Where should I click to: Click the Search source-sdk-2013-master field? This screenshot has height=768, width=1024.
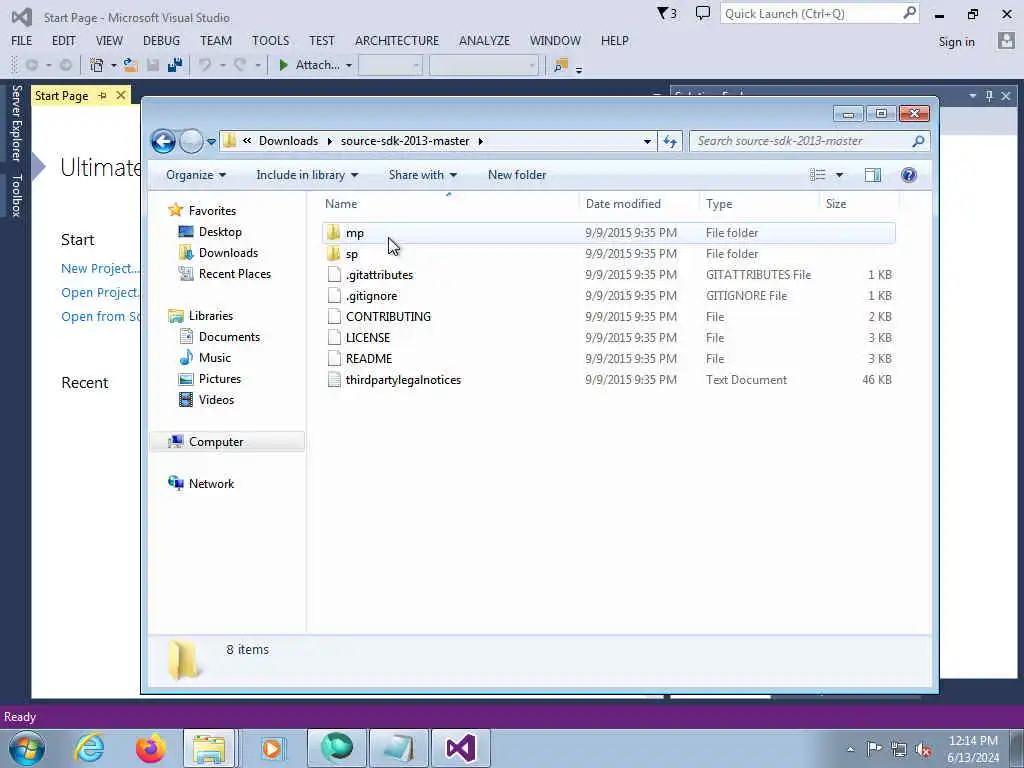click(x=809, y=141)
